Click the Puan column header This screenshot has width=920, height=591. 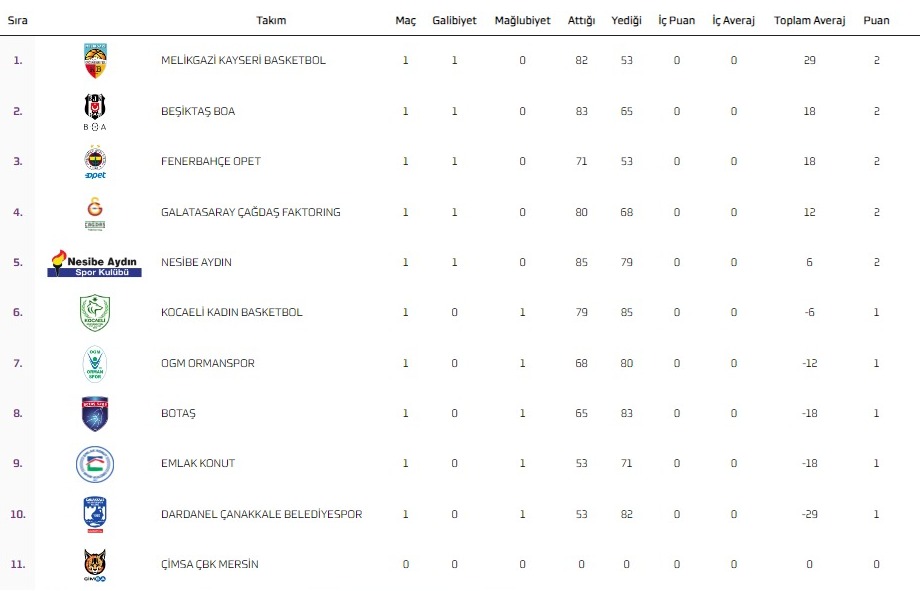[876, 21]
